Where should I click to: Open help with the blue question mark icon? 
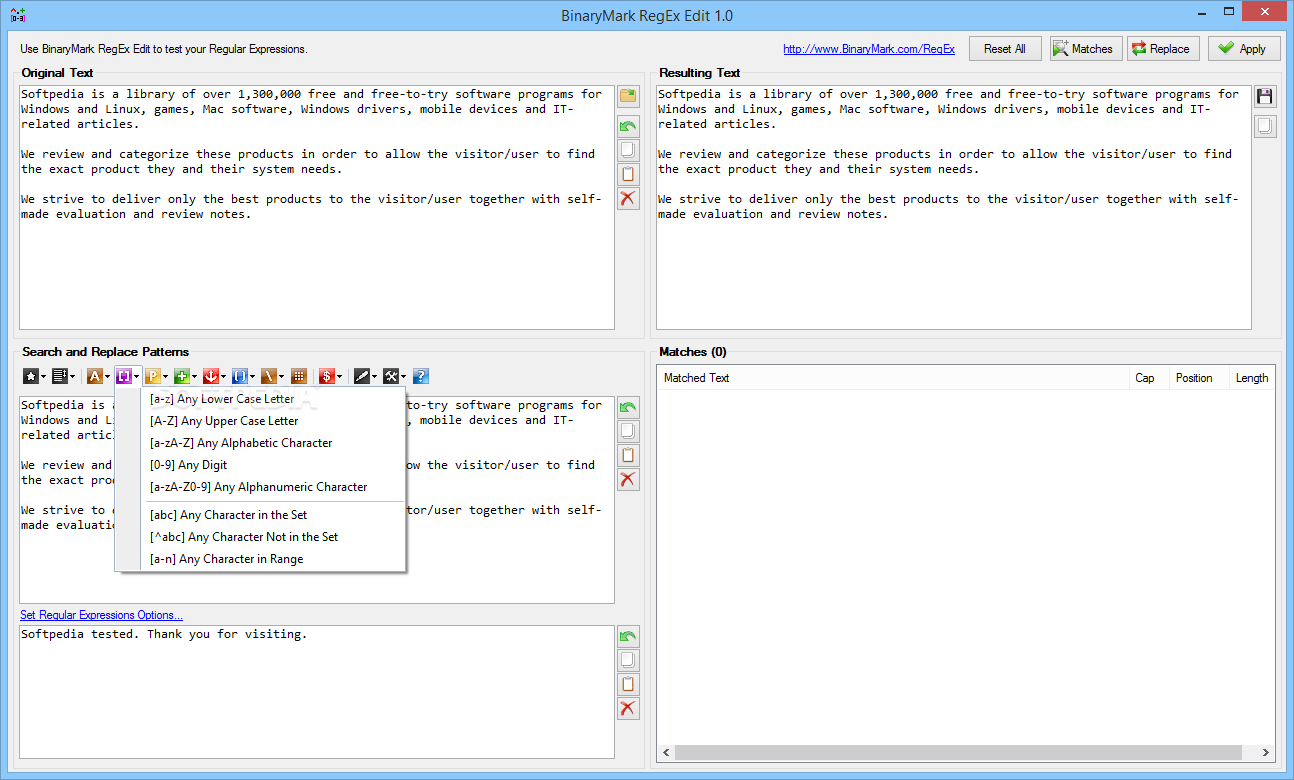click(x=421, y=376)
